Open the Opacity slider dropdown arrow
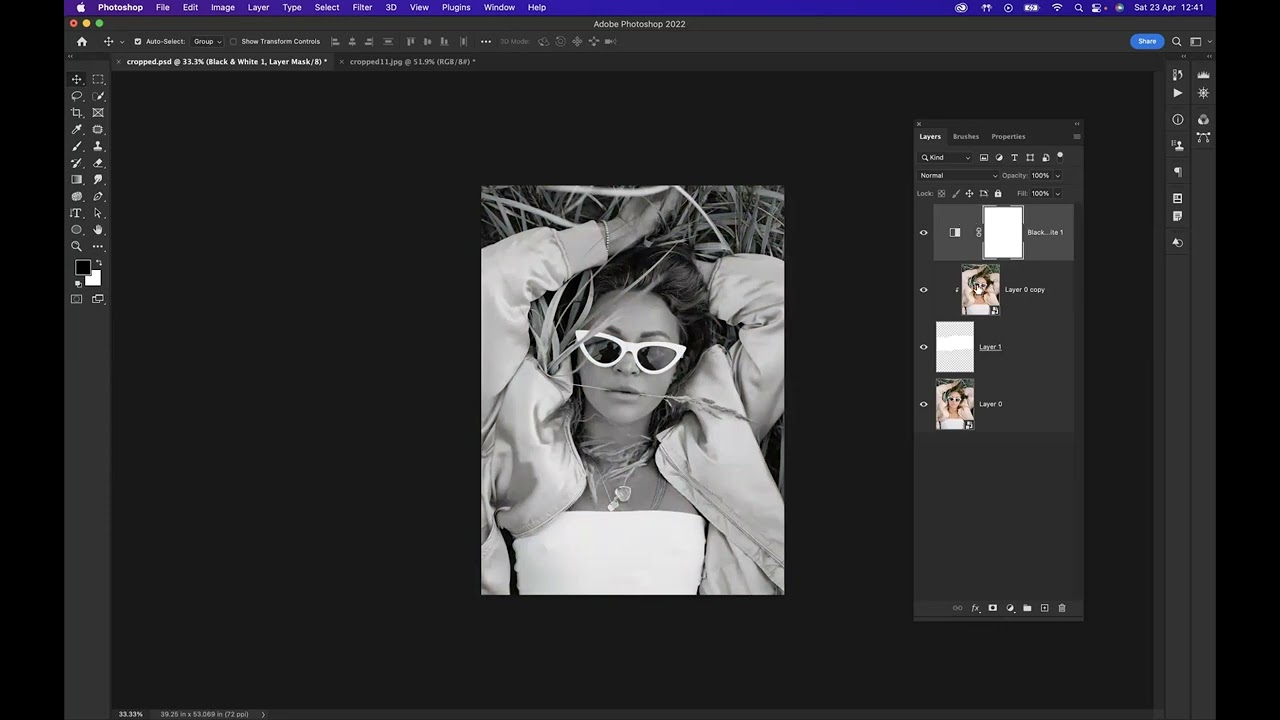1280x720 pixels. (x=1057, y=176)
